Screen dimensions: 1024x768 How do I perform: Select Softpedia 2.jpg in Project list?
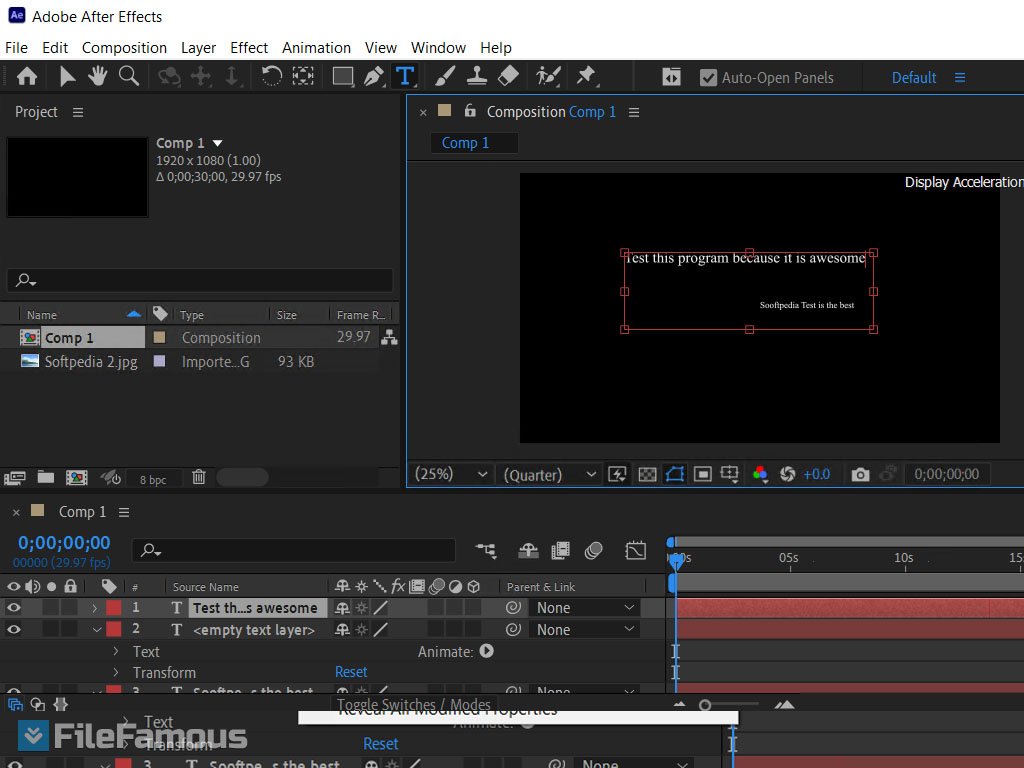point(91,362)
